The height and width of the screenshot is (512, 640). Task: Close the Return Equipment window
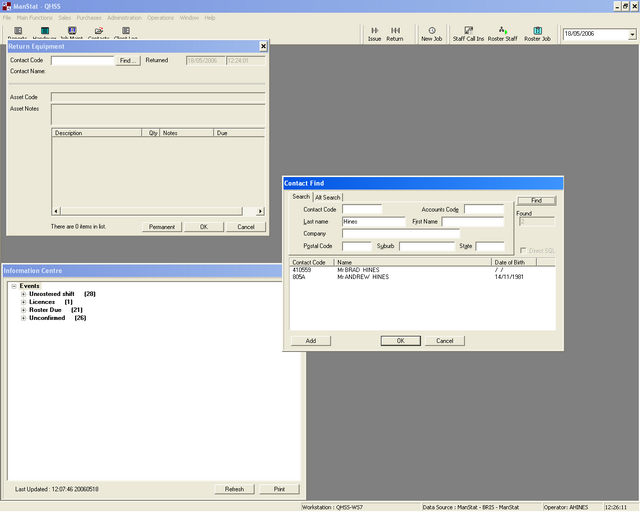263,46
